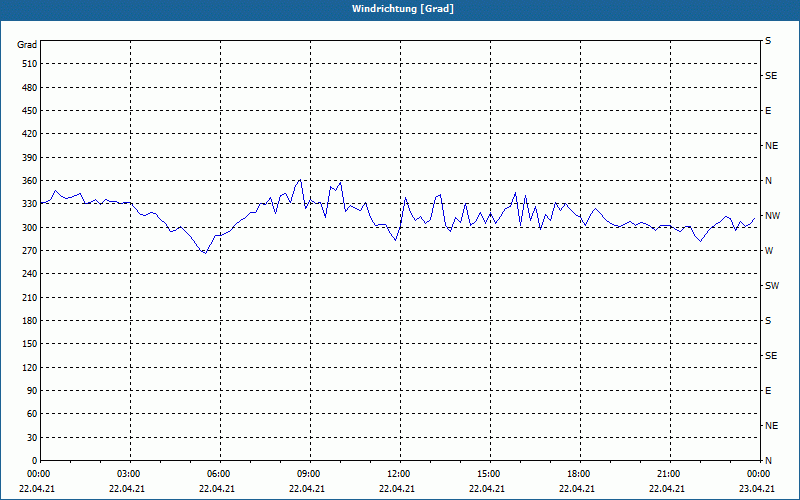800x500 pixels.
Task: Select the 0 degree axis label
Action: (x=35, y=461)
